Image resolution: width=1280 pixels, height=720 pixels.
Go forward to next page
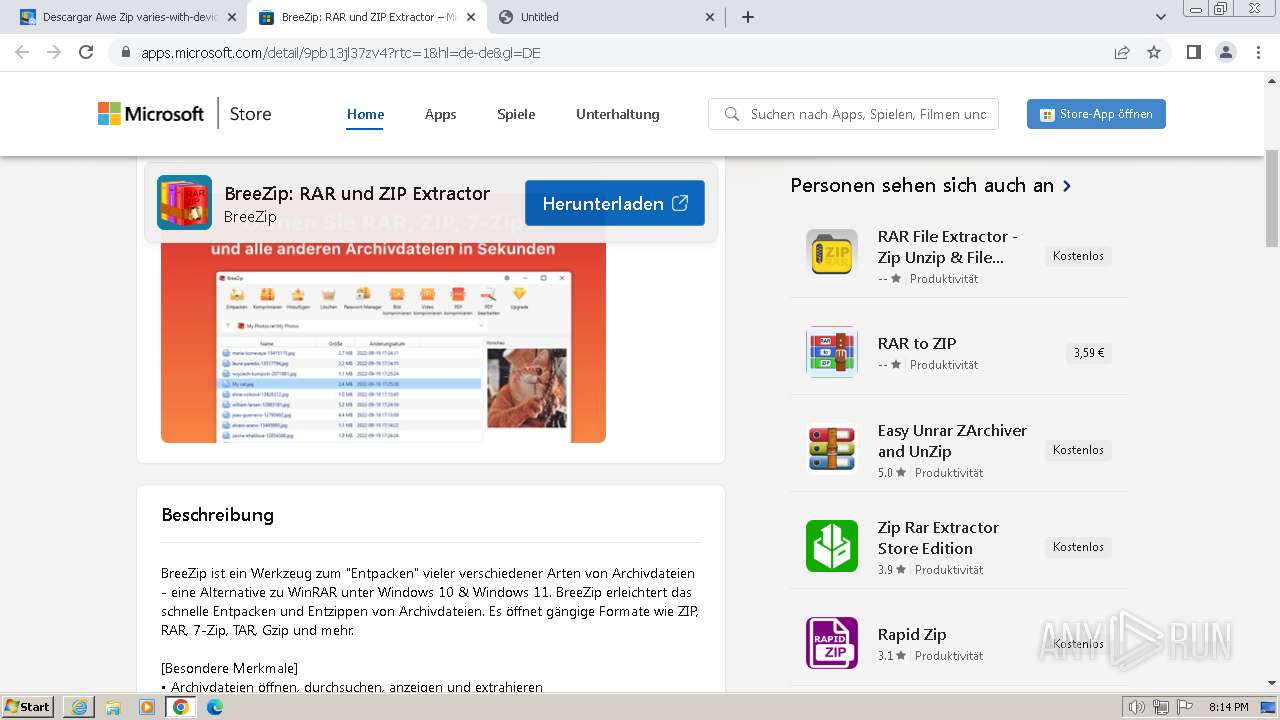pos(54,52)
